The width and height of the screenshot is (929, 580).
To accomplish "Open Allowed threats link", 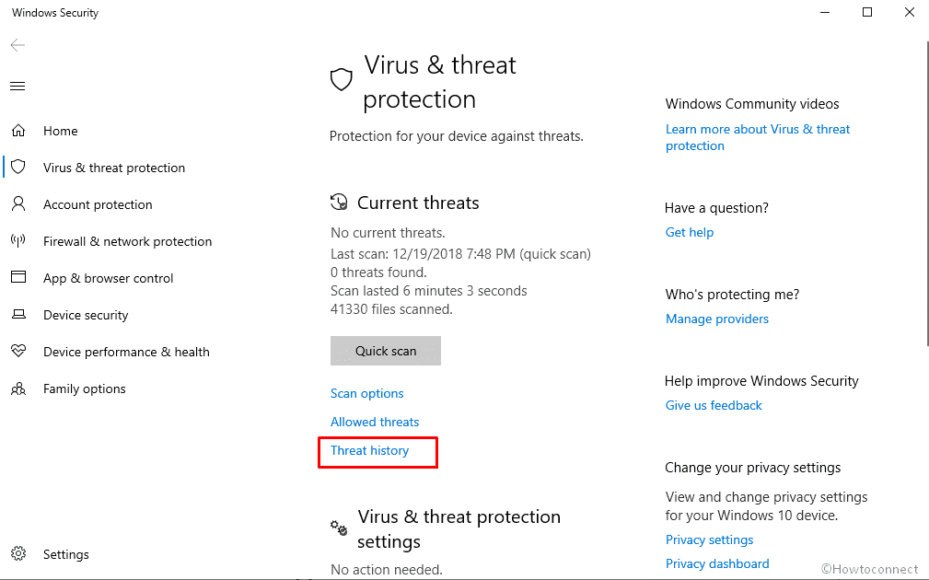I will pos(374,422).
